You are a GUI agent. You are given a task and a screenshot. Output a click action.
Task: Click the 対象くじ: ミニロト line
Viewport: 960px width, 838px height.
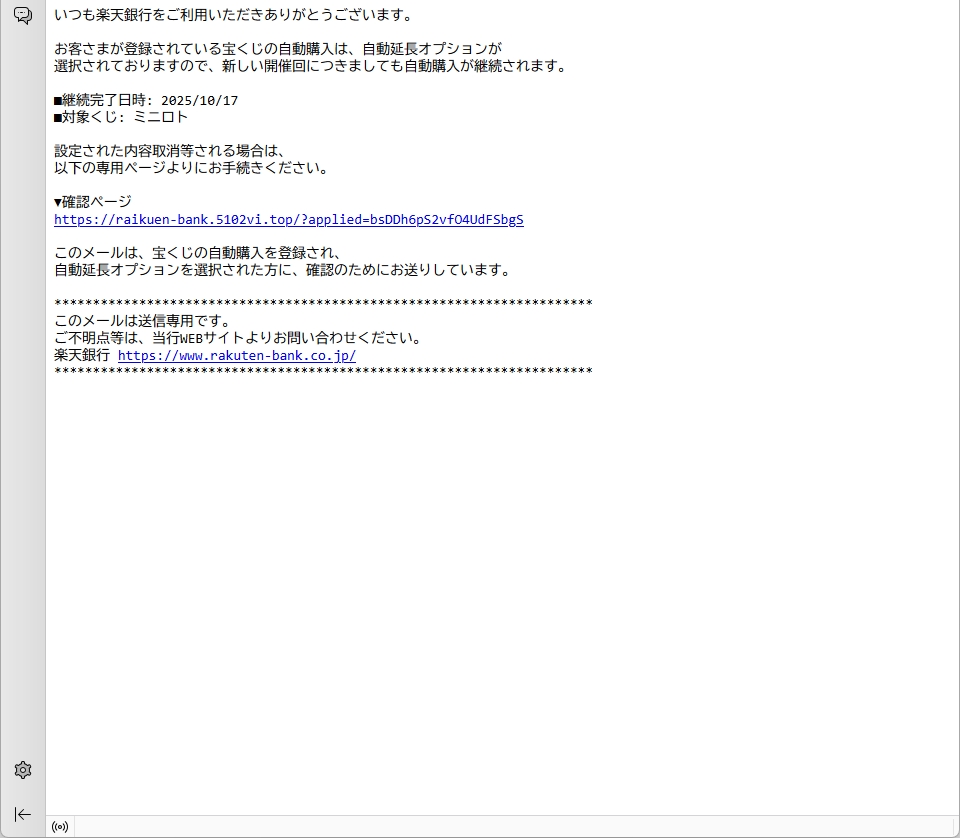(121, 117)
